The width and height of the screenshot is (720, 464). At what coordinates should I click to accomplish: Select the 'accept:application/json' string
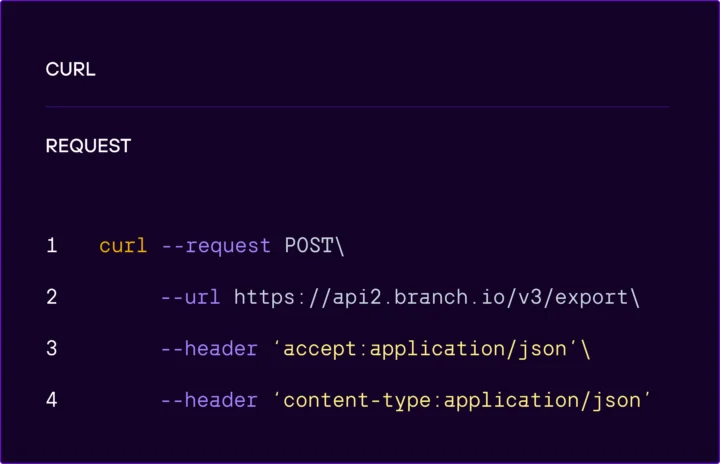426,349
